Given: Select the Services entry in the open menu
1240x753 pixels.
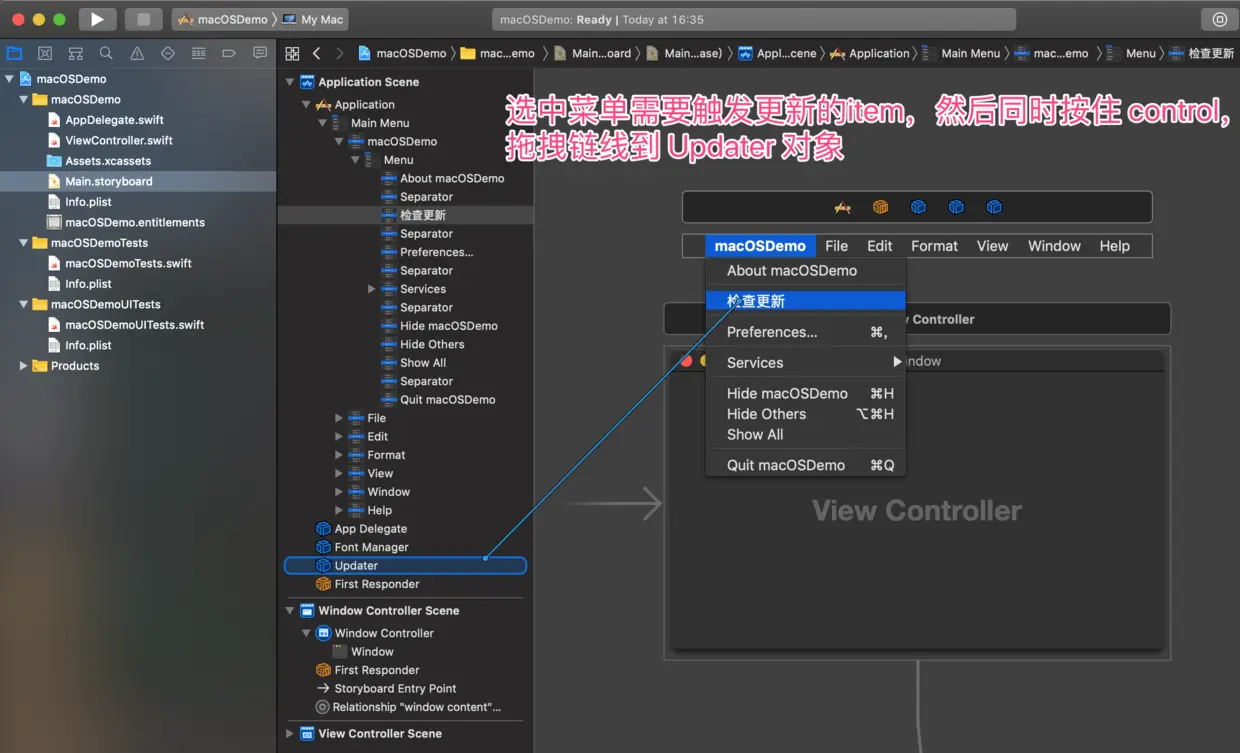Looking at the screenshot, I should coord(755,362).
